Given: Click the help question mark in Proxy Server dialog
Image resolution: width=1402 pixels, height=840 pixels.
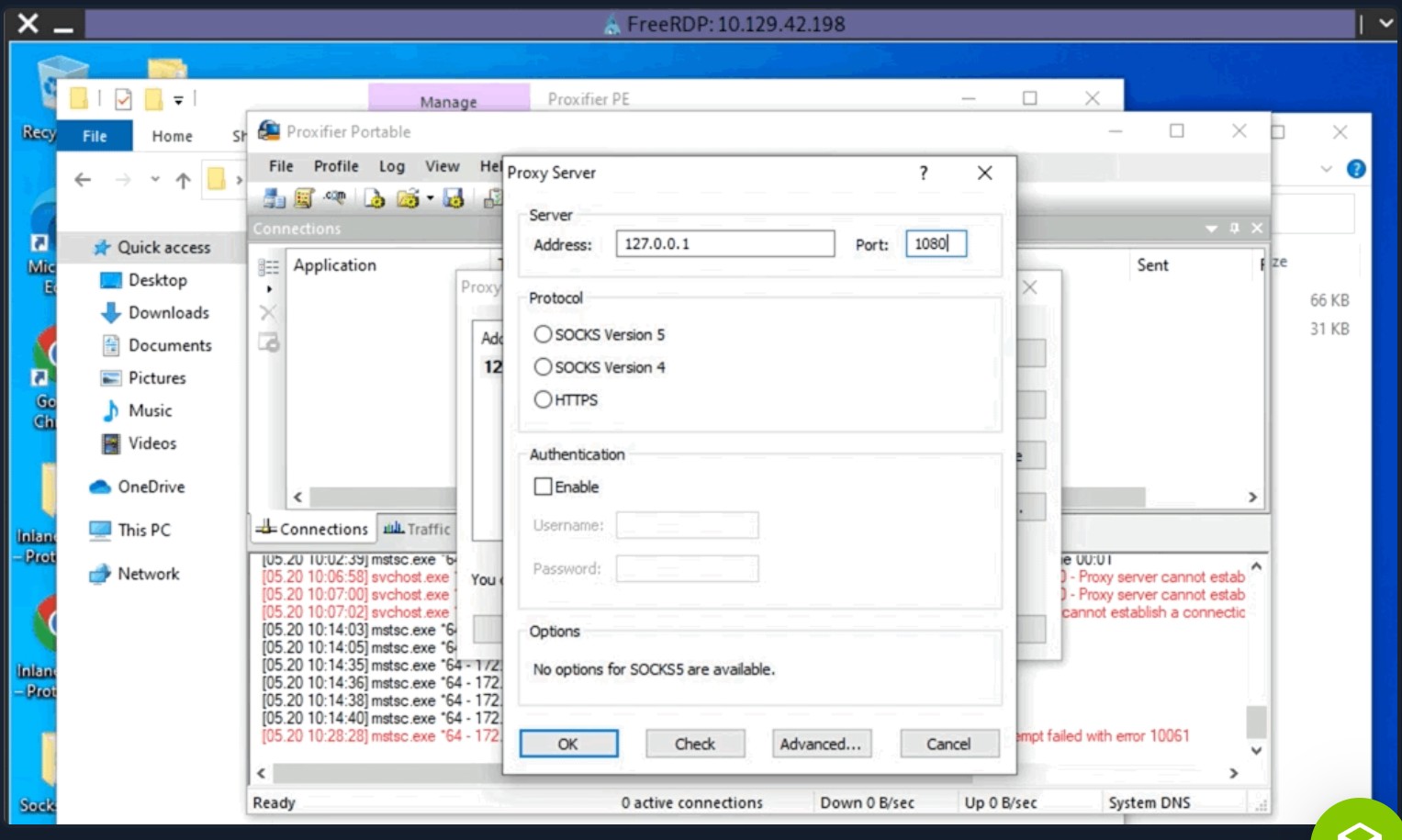Looking at the screenshot, I should pos(924,173).
